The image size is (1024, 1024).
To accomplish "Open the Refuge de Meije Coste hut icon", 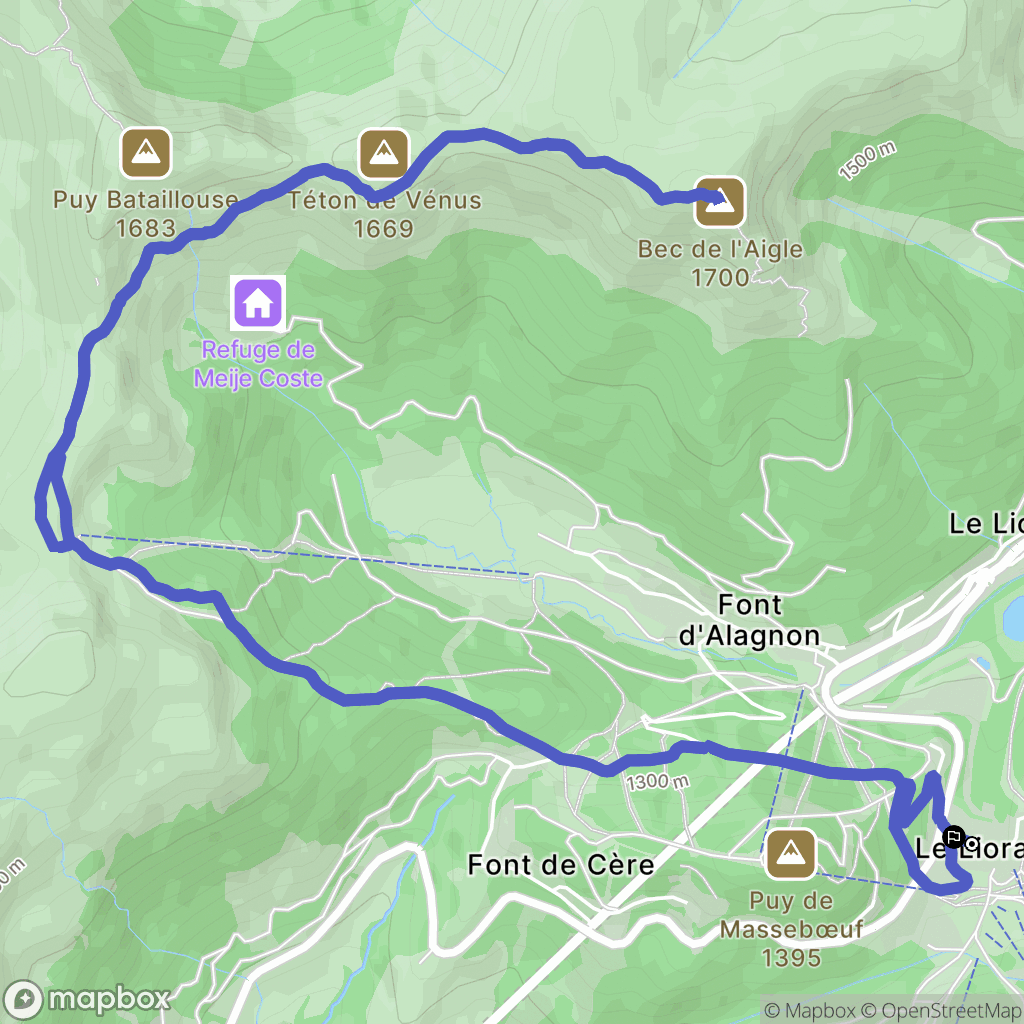I will point(258,303).
